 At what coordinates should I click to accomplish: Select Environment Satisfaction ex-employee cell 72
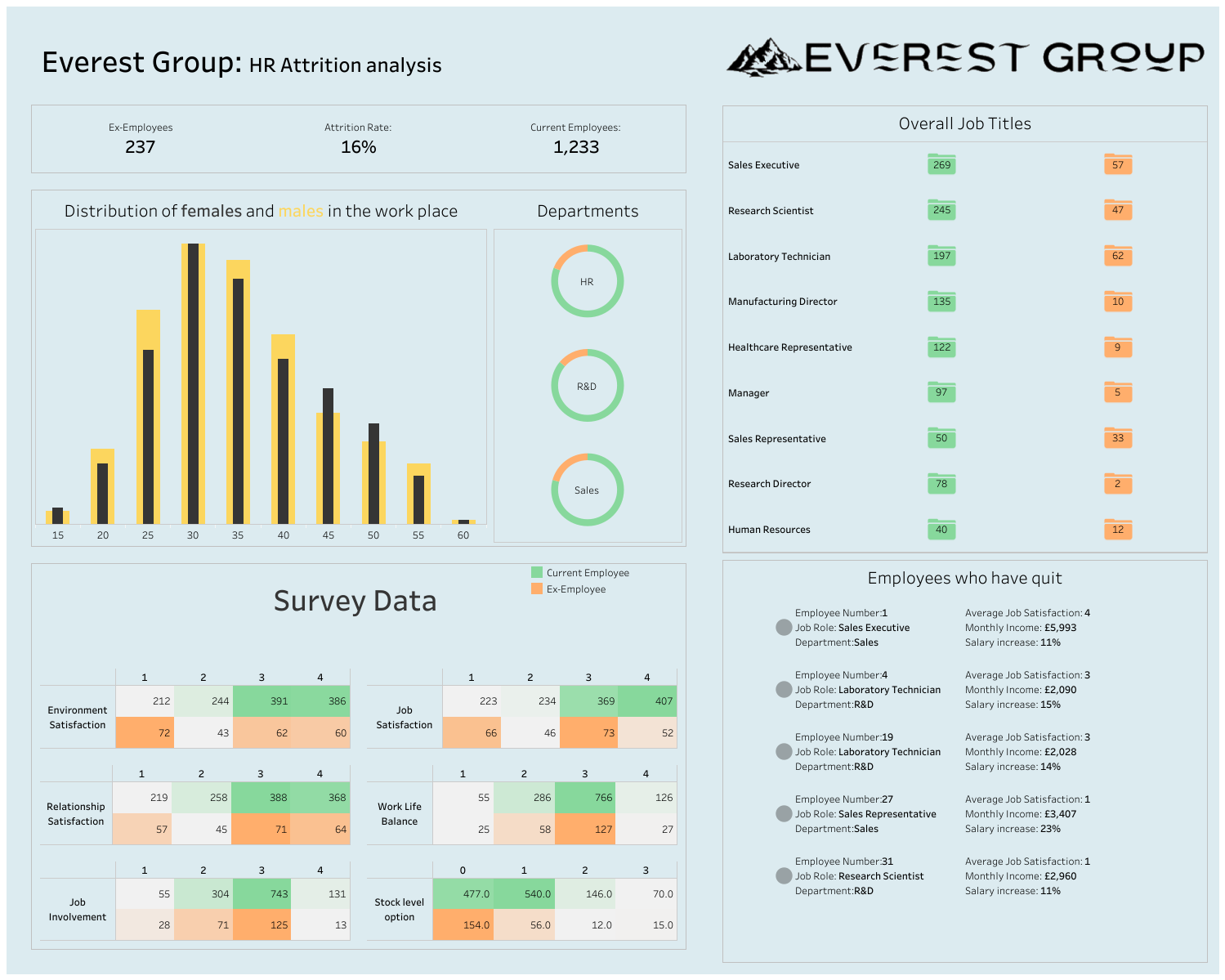(145, 732)
